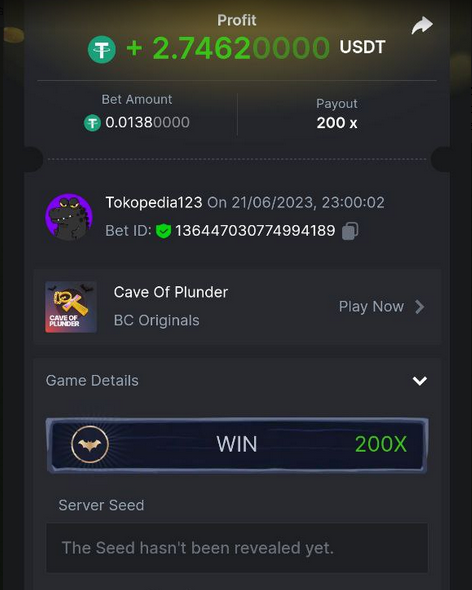The width and height of the screenshot is (472, 590).
Task: Click Play Now link
Action: pos(371,307)
